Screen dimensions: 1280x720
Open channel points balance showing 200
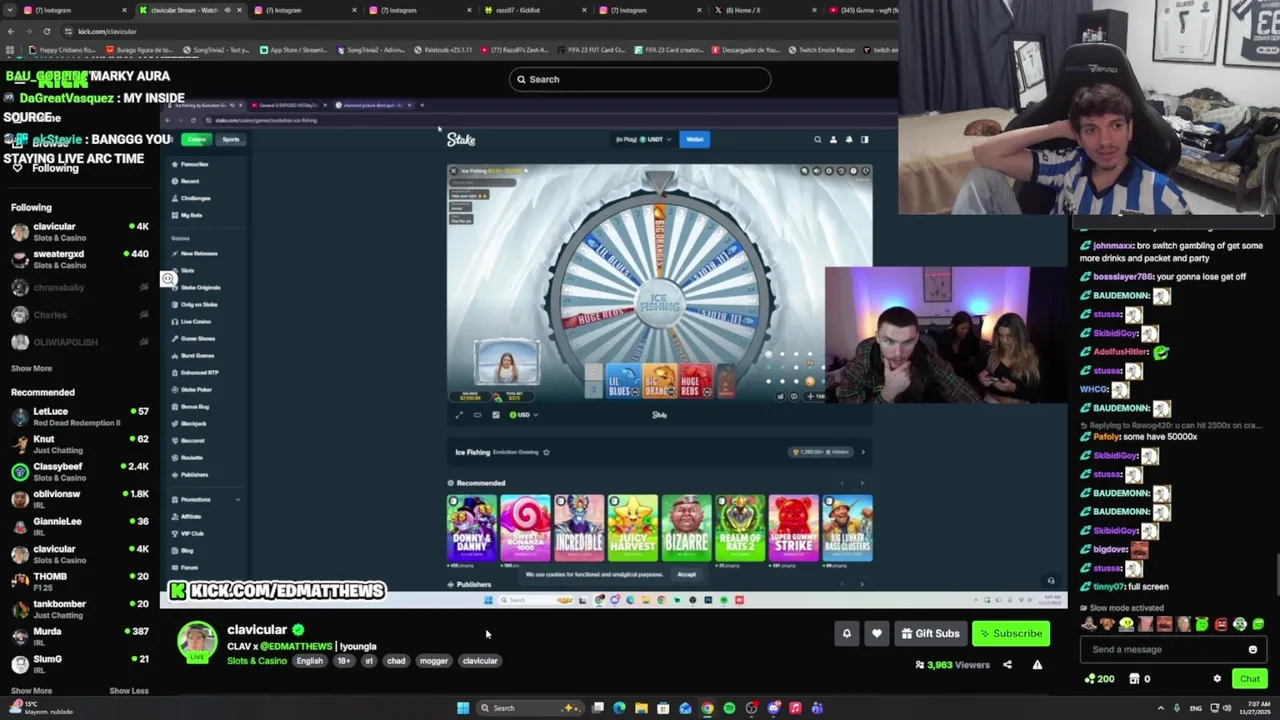[1098, 679]
